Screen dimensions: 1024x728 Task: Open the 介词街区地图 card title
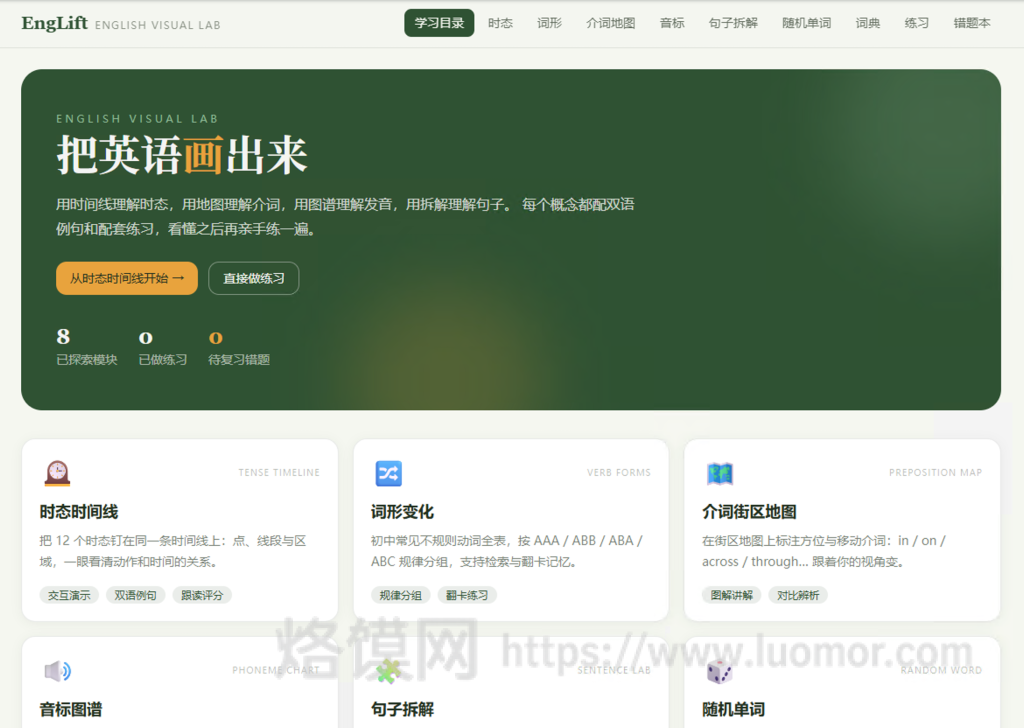pyautogui.click(x=749, y=512)
